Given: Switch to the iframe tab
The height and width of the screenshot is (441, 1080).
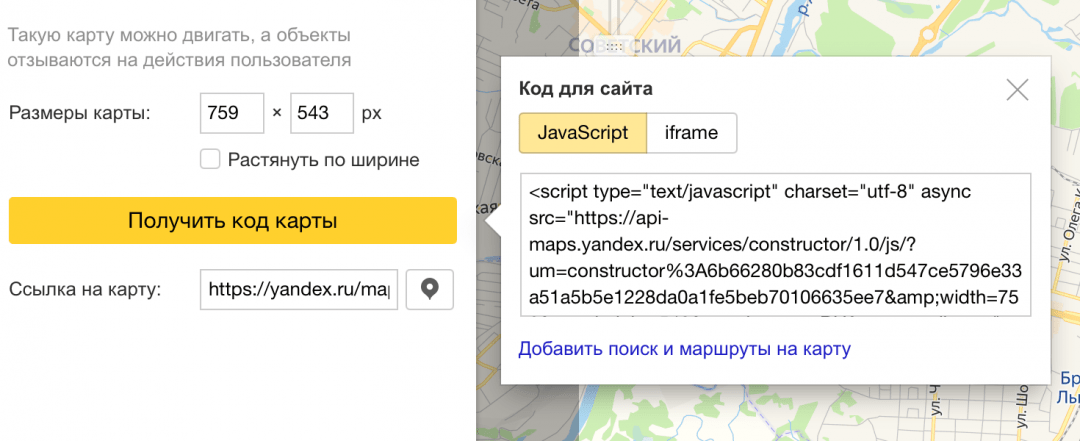Looking at the screenshot, I should click(692, 132).
